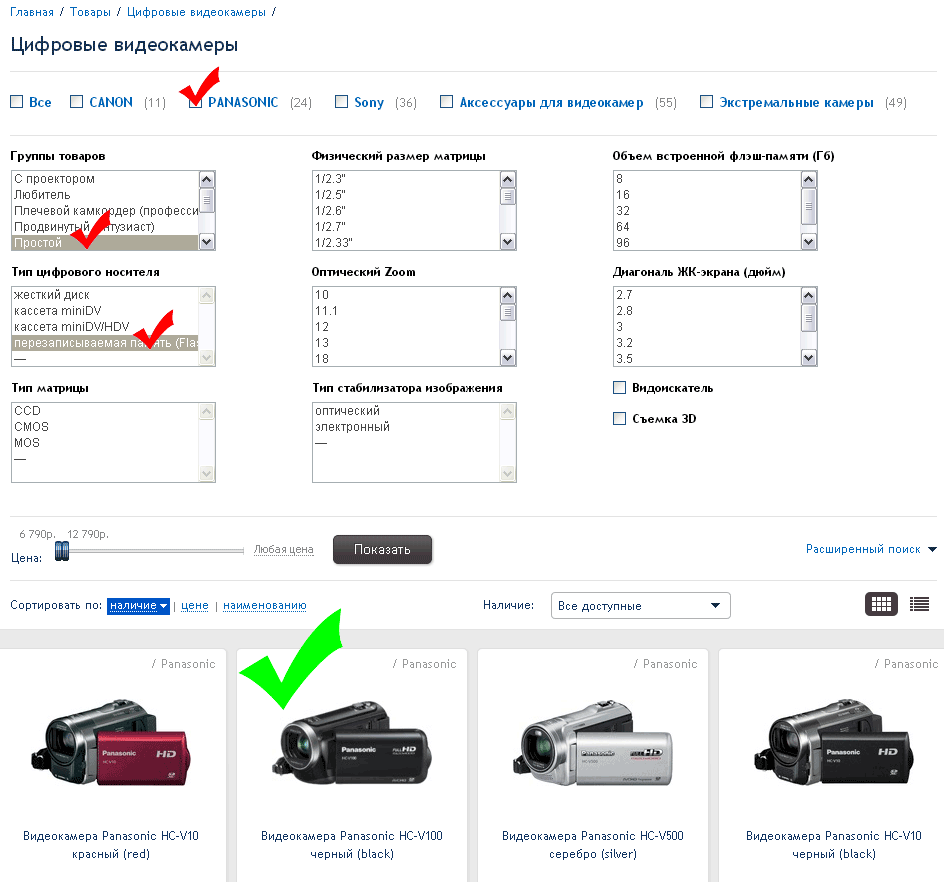Toggle the PANASONIC checkbox

(x=195, y=102)
